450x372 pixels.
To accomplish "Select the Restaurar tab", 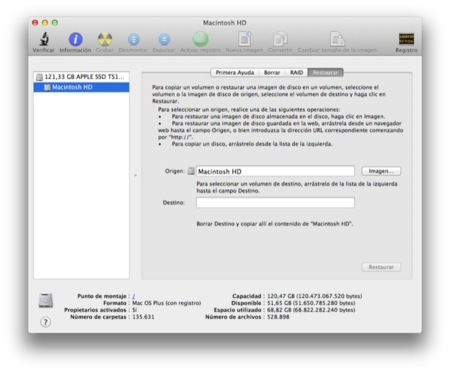I will tap(325, 72).
